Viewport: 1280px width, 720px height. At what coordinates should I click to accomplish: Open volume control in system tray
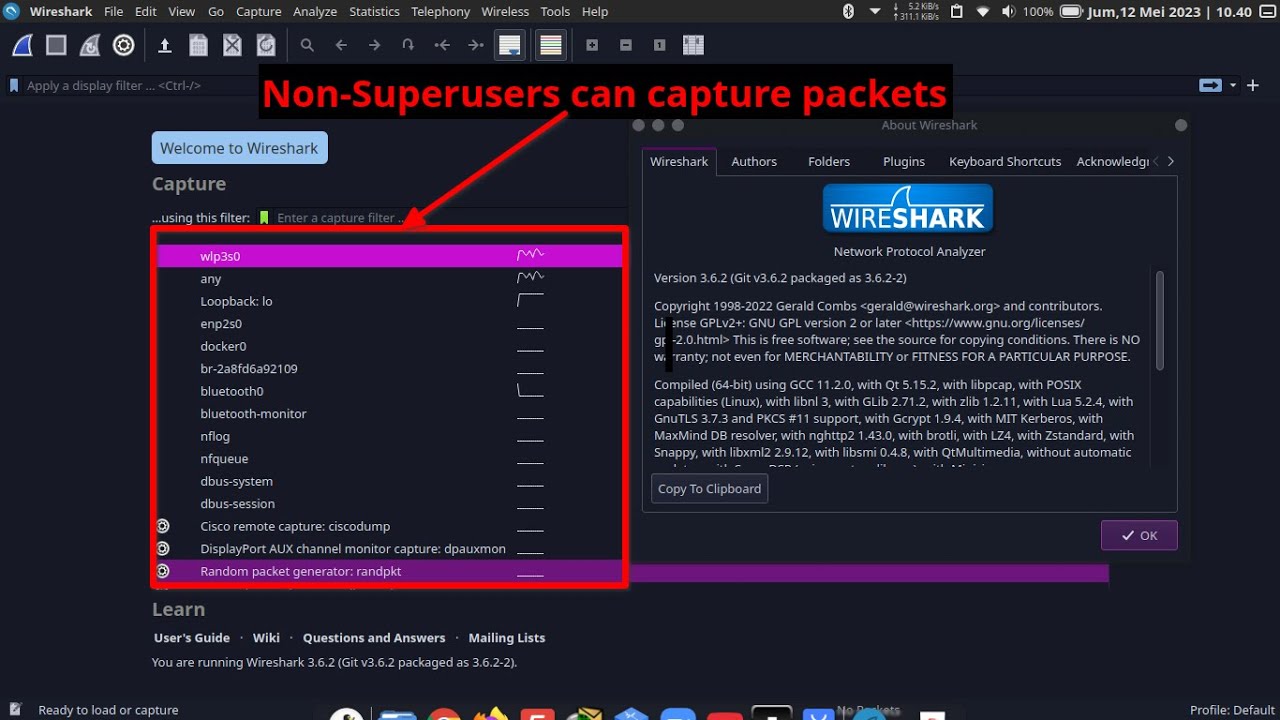coord(1008,11)
